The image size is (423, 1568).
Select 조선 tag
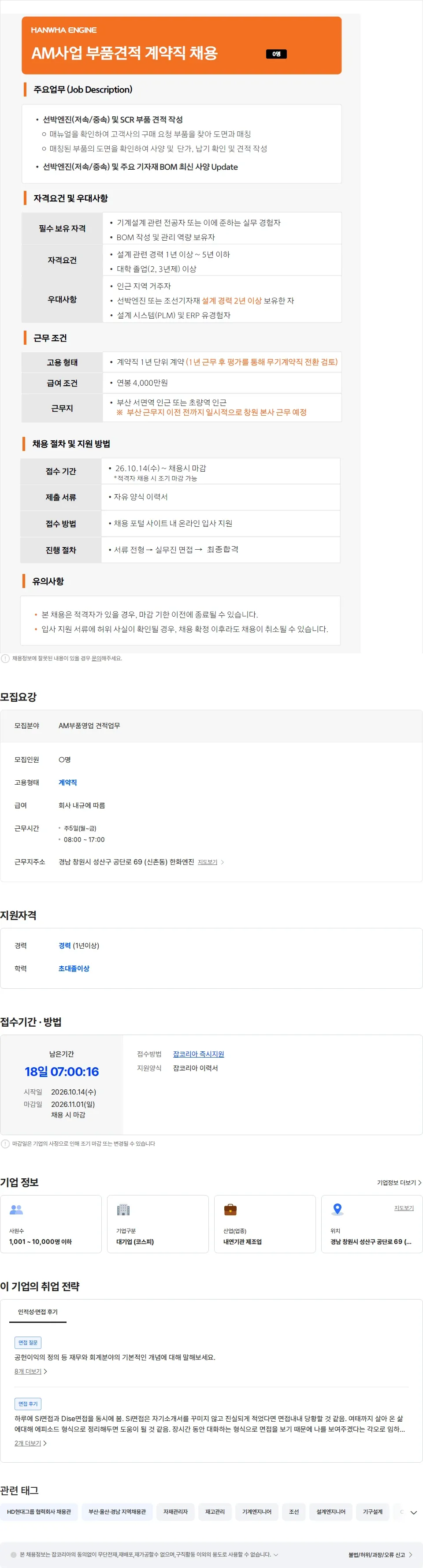pos(294,1512)
